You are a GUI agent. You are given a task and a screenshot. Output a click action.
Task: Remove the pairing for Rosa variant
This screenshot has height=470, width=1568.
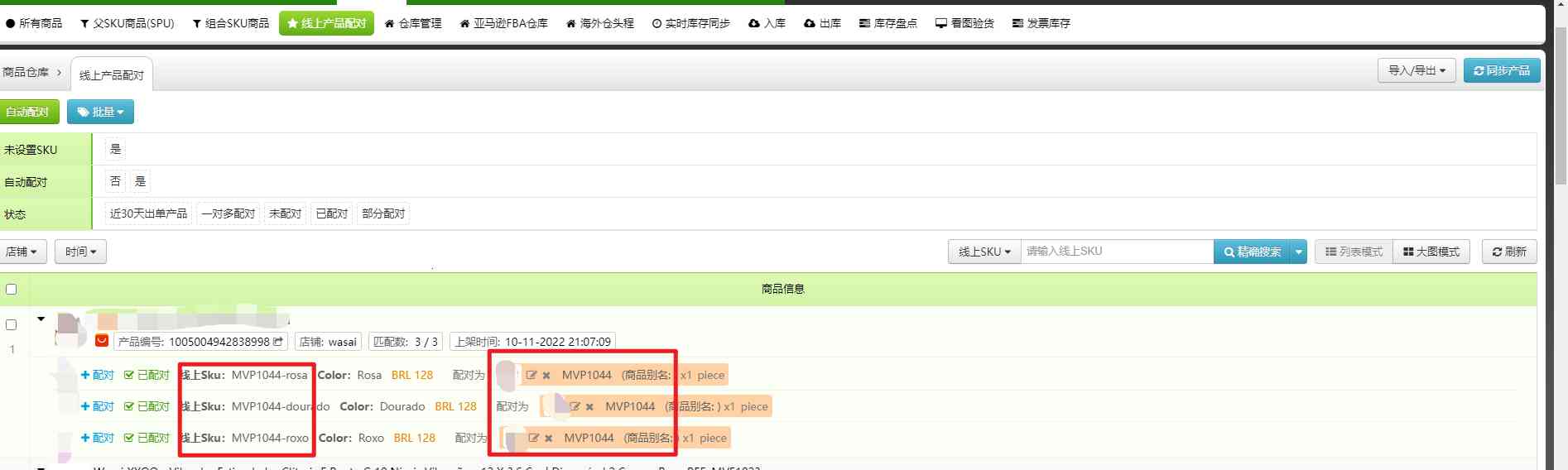pos(546,376)
